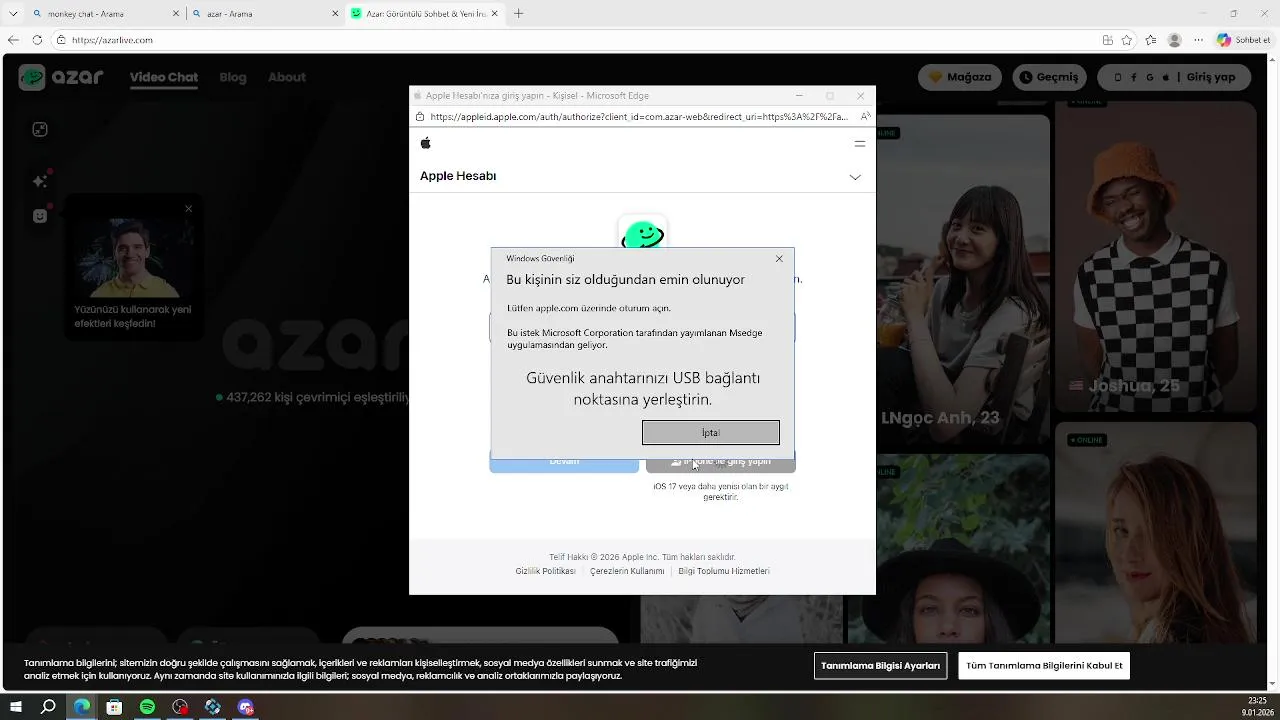This screenshot has height=720, width=1280.
Task: Open Microsoft Store from taskbar
Action: pyautogui.click(x=114, y=707)
